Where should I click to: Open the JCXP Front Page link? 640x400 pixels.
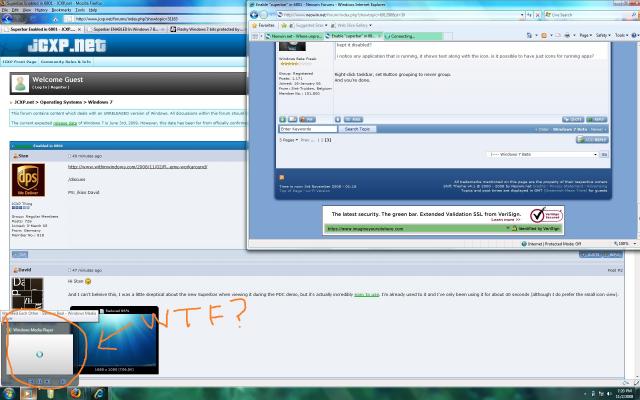click(x=20, y=62)
